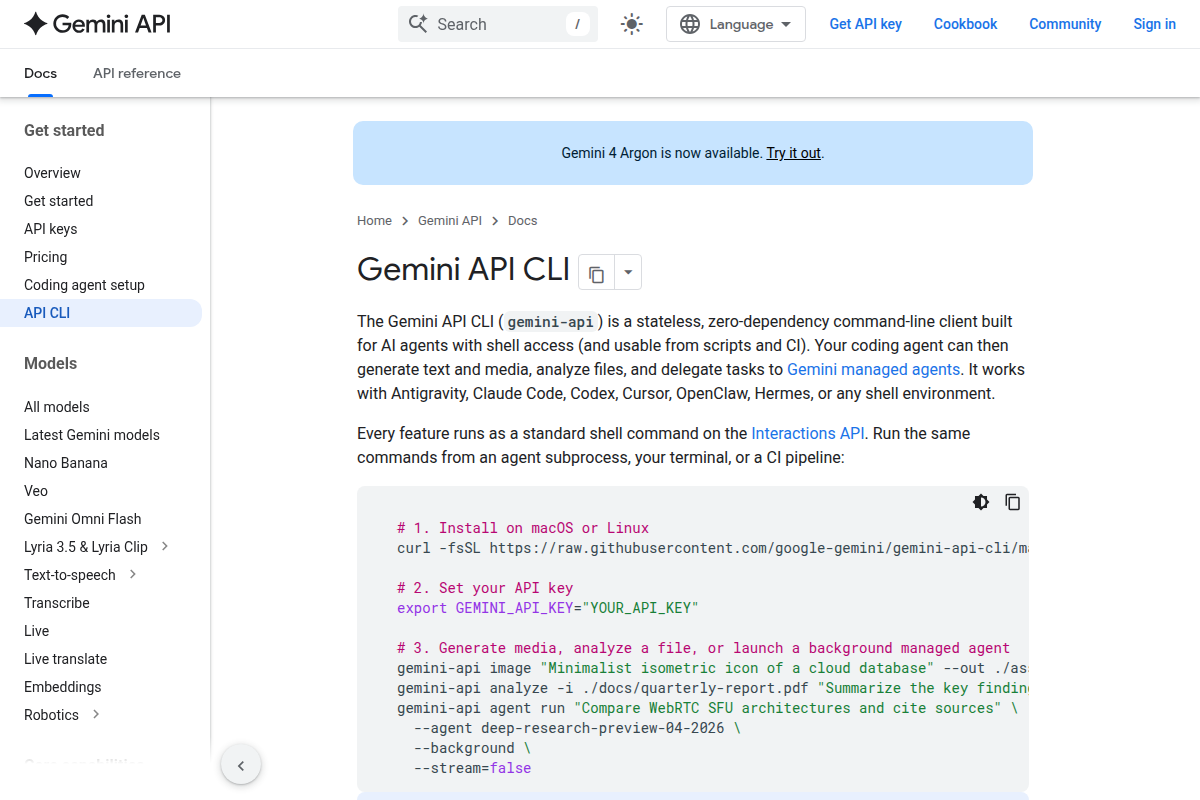The image size is (1200, 800).
Task: Click Sign in
Action: pyautogui.click(x=1154, y=24)
